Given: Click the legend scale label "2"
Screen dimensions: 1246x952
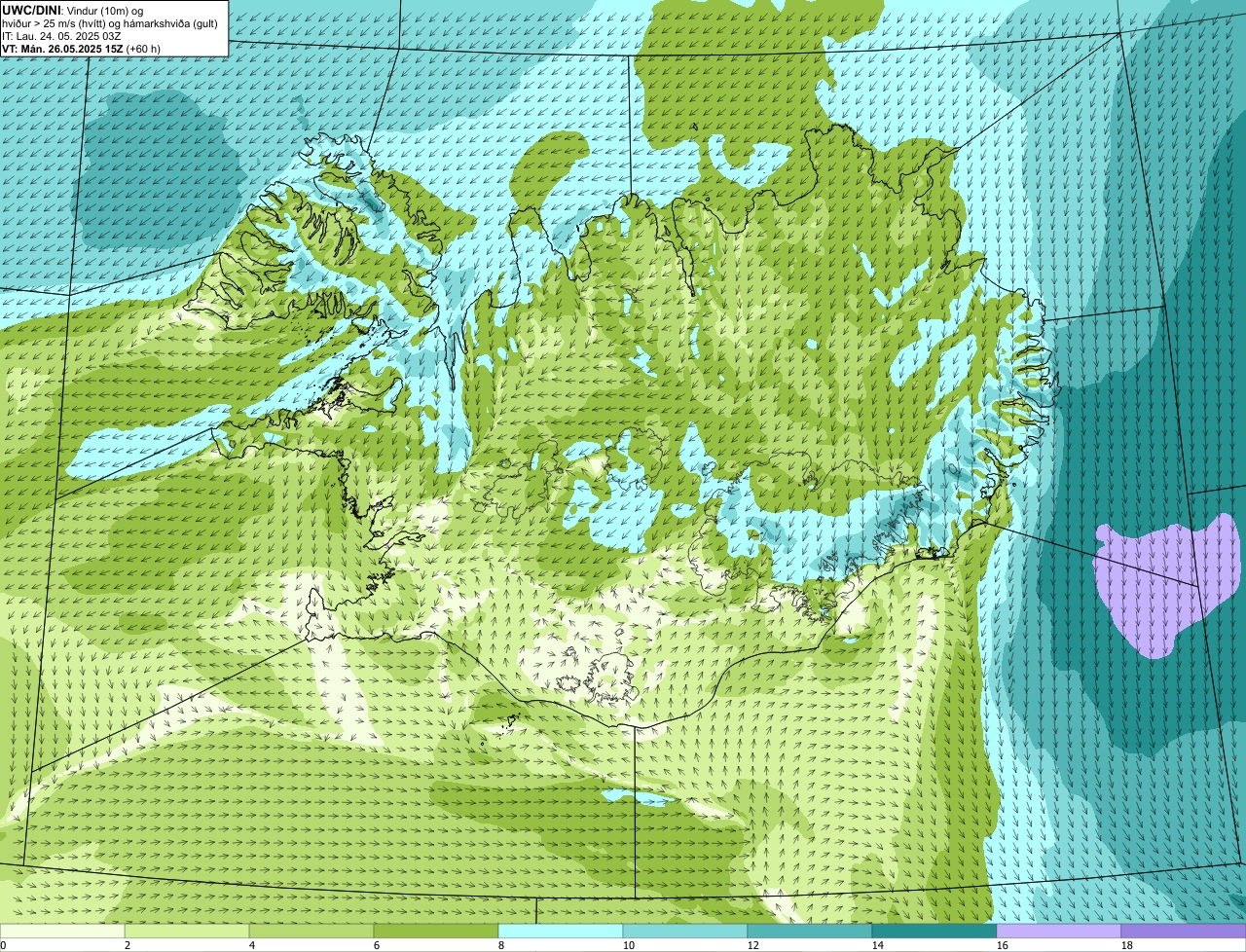Looking at the screenshot, I should click(x=128, y=945).
